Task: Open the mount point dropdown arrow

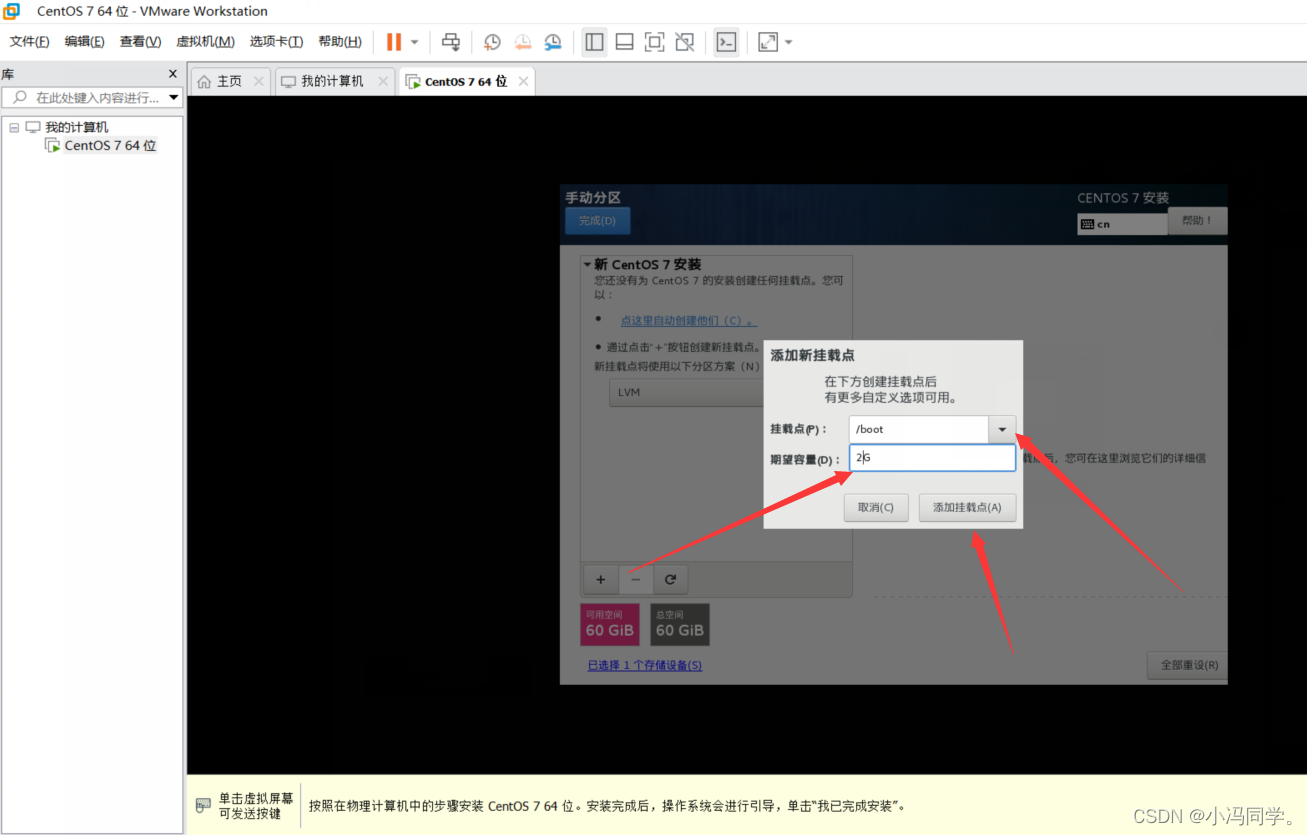Action: 1002,429
